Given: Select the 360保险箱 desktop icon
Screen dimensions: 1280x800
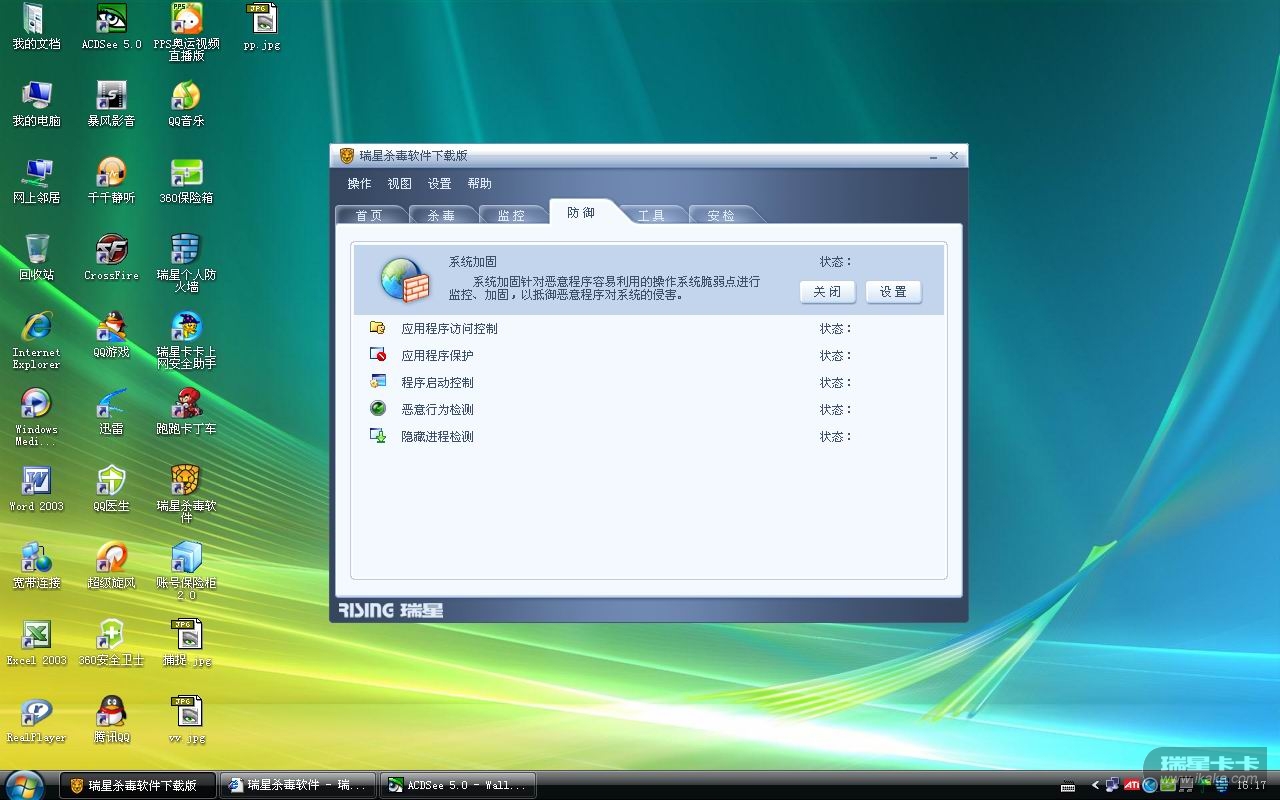Looking at the screenshot, I should coord(186,181).
